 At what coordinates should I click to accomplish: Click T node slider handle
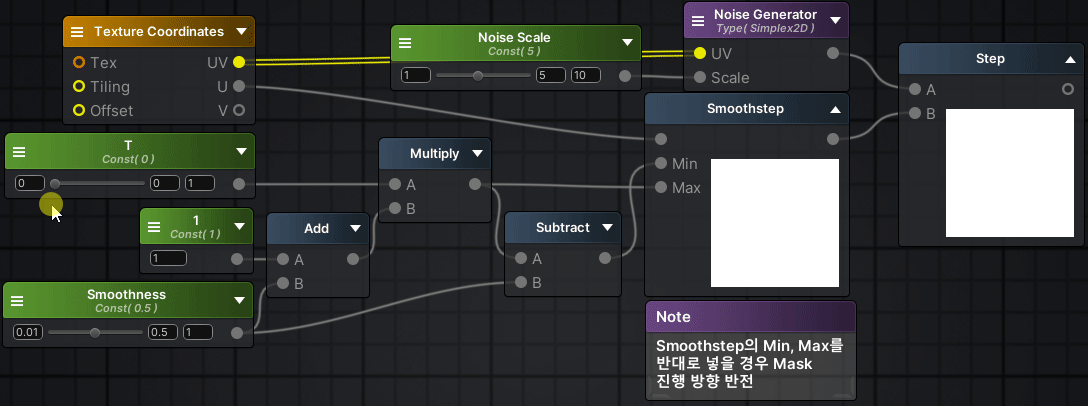(x=55, y=184)
